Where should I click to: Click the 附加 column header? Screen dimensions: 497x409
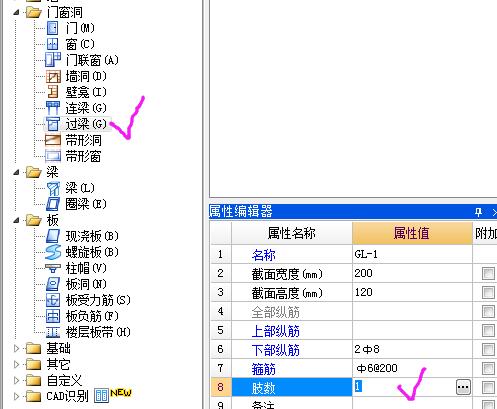click(x=485, y=233)
